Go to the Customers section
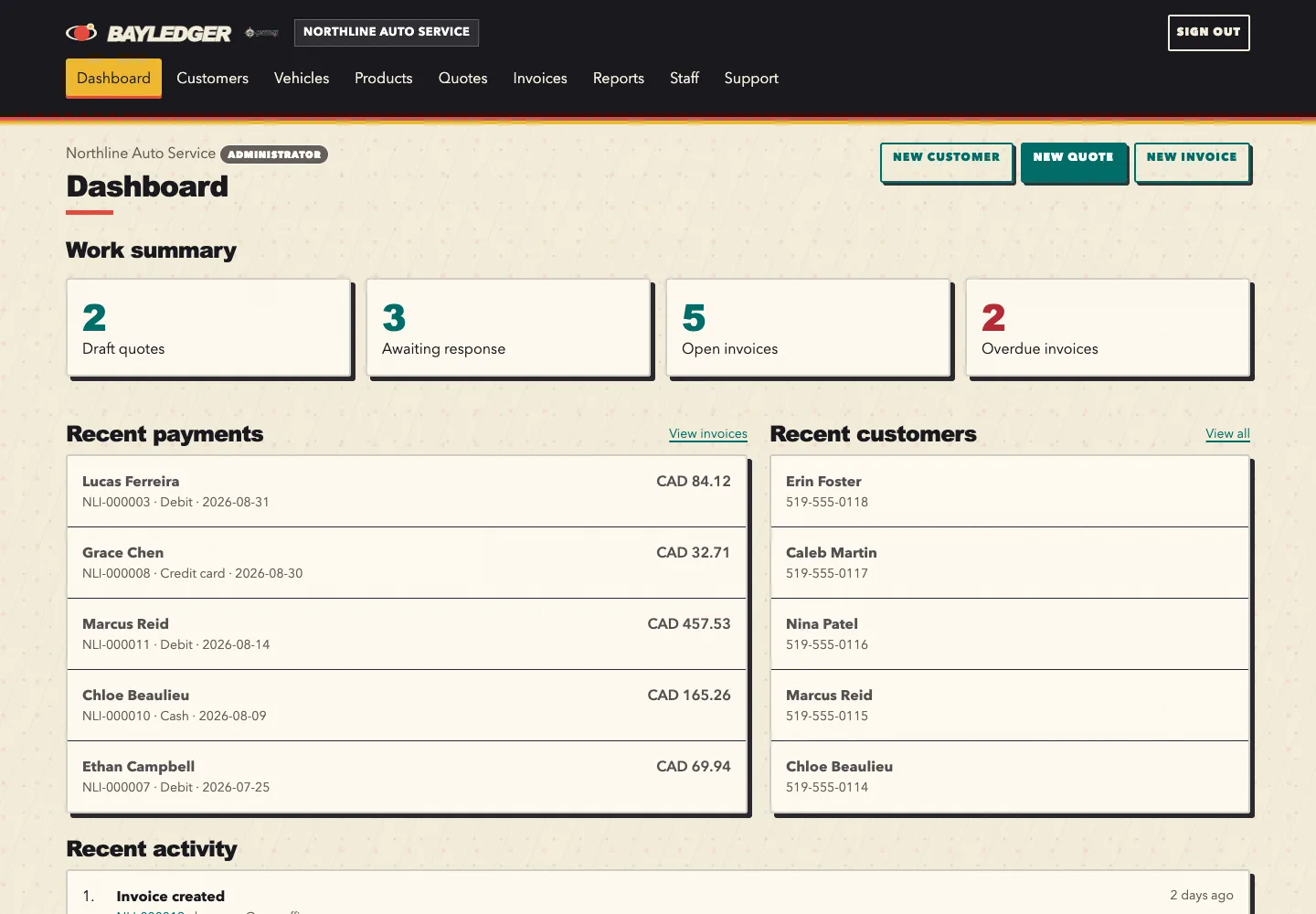The width and height of the screenshot is (1316, 914). pyautogui.click(x=212, y=79)
